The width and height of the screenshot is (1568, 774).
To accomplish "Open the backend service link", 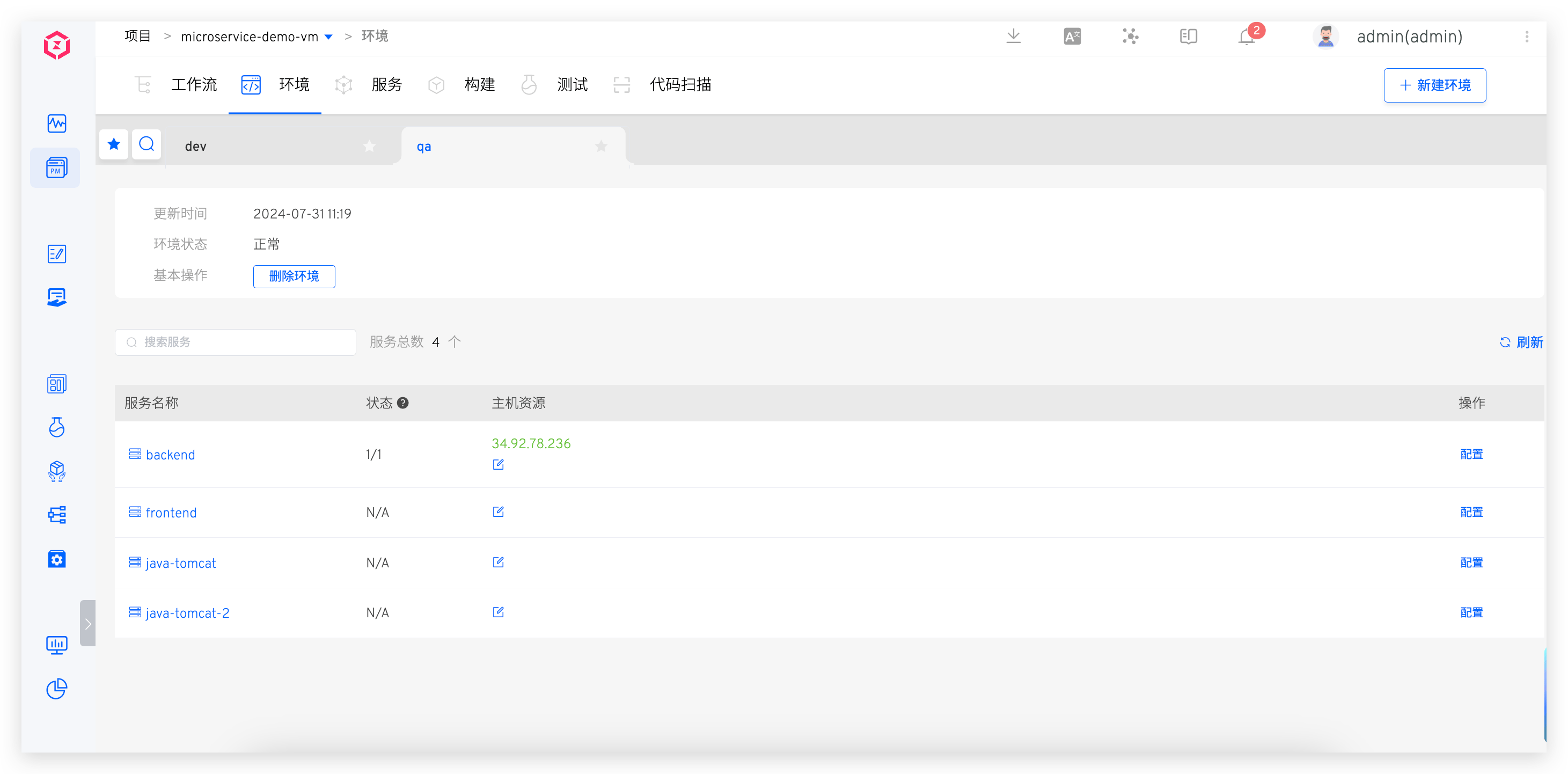I will click(x=171, y=455).
